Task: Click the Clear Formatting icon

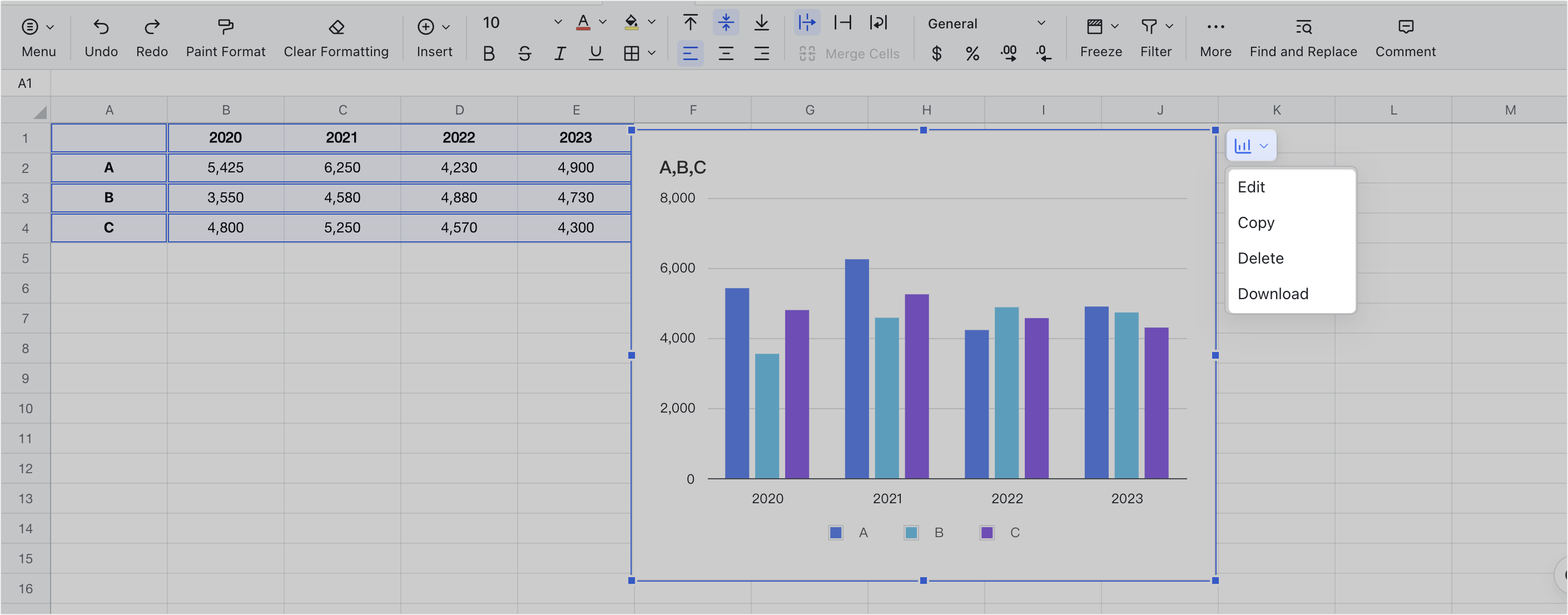Action: coord(336,27)
